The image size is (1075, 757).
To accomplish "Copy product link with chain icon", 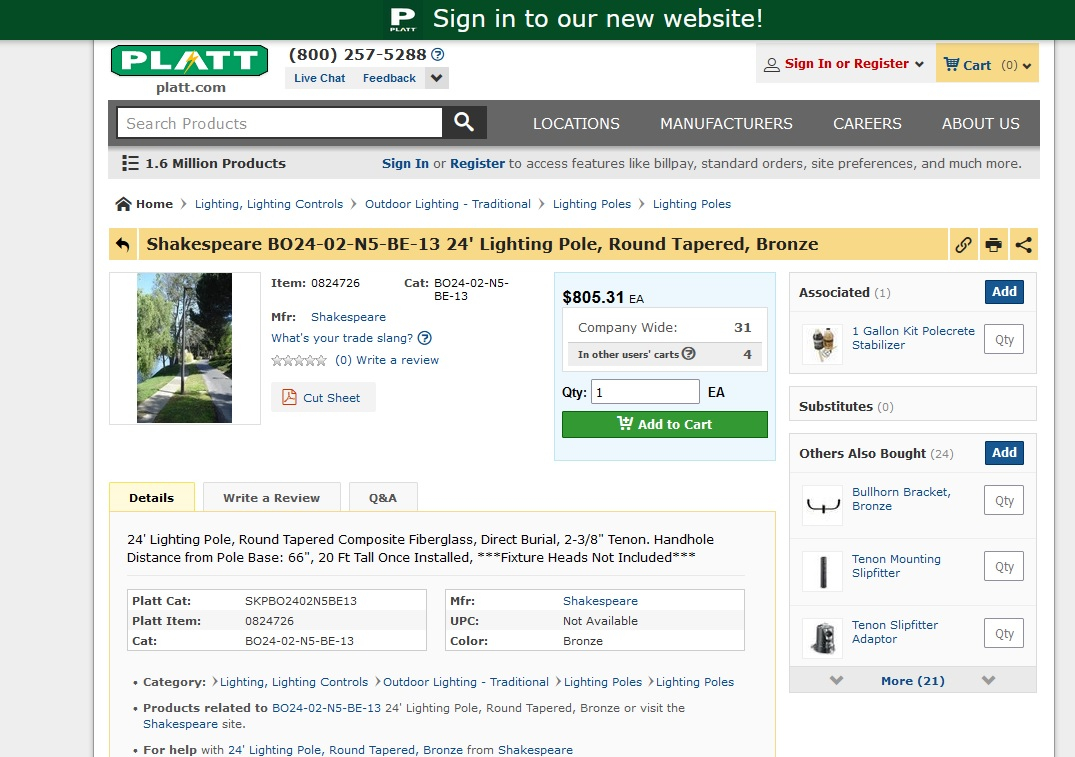I will coord(963,244).
